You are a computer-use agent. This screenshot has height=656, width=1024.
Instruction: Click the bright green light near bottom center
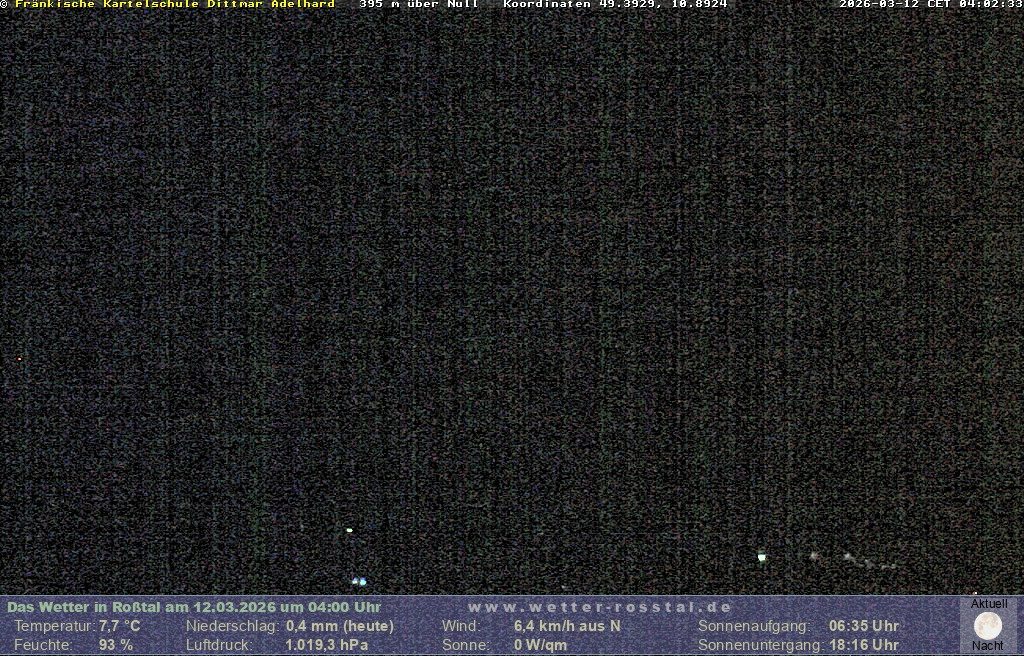349,530
